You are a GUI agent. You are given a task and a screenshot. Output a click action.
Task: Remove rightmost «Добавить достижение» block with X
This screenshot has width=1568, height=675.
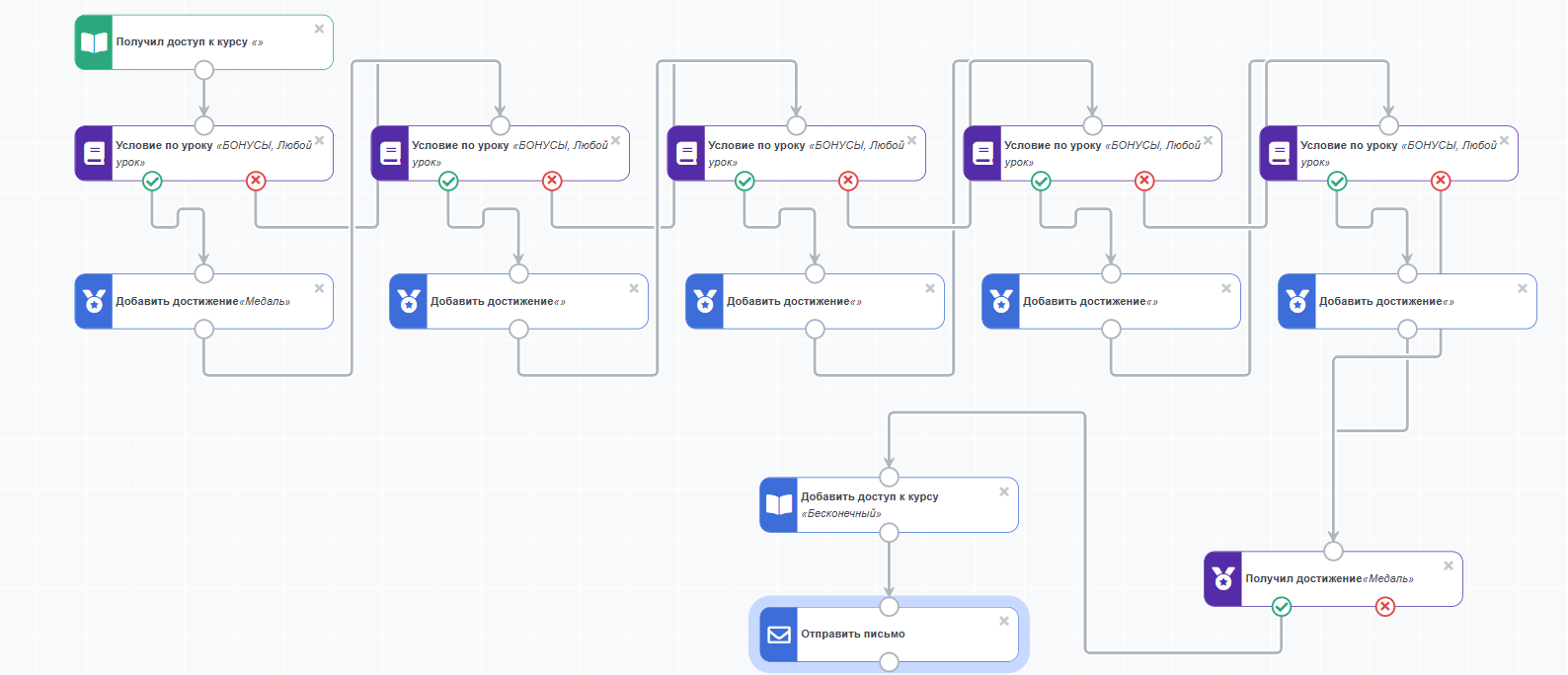[x=1523, y=288]
